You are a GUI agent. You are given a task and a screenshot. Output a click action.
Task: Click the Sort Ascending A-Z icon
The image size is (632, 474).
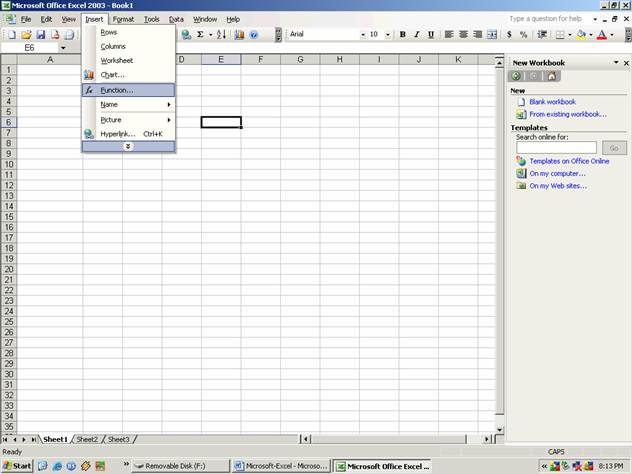pyautogui.click(x=221, y=35)
